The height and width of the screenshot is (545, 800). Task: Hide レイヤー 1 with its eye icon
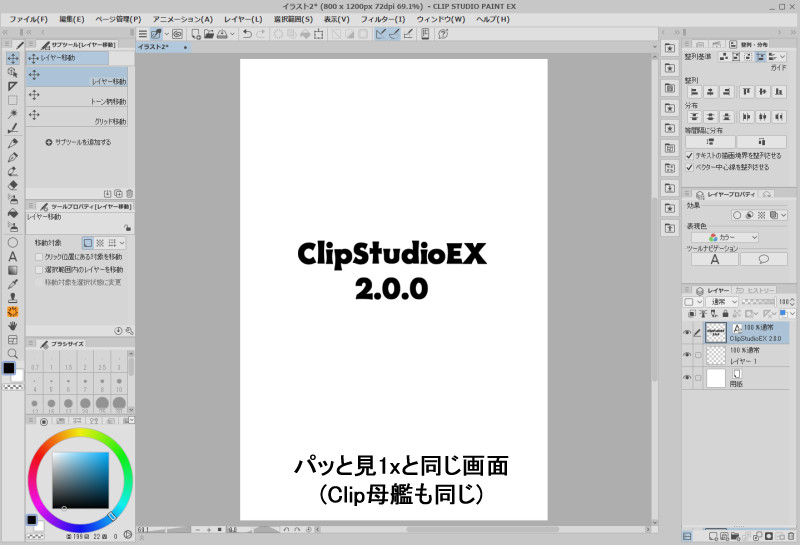click(687, 355)
